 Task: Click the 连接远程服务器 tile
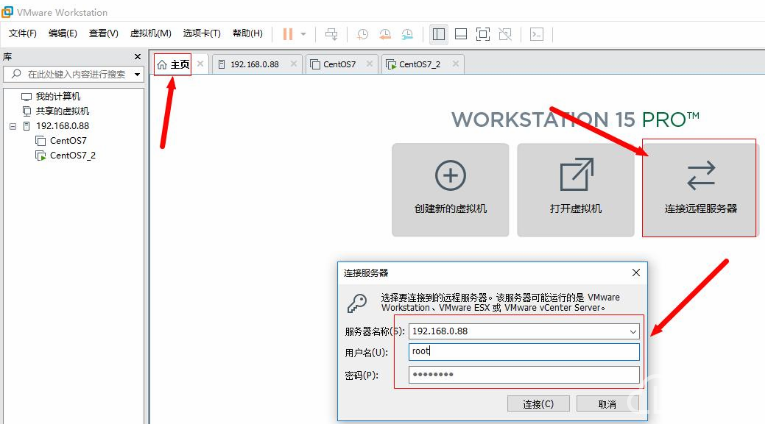tap(701, 190)
